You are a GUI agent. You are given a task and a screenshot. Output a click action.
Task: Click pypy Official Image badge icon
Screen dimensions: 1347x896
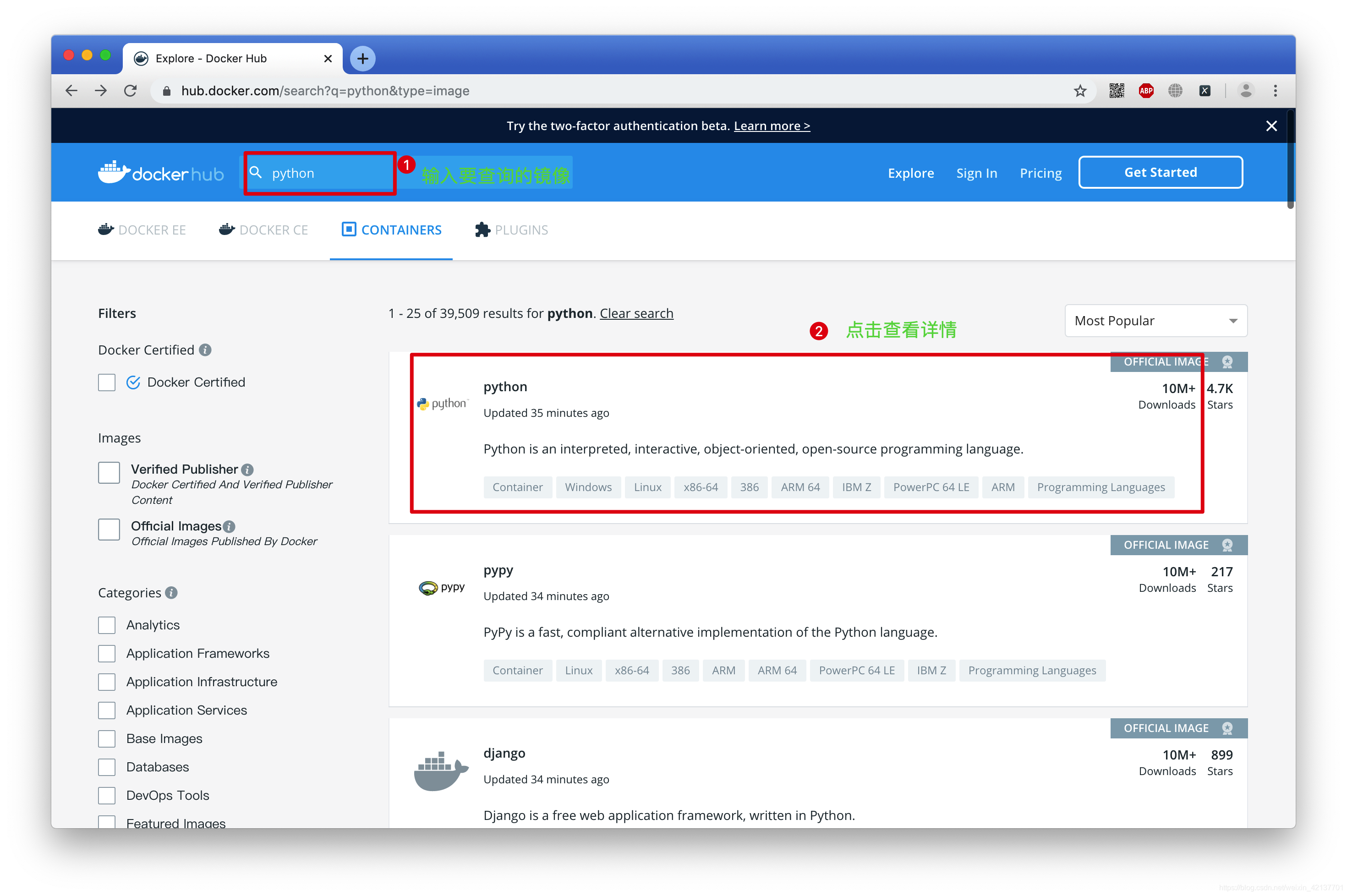tap(1227, 545)
